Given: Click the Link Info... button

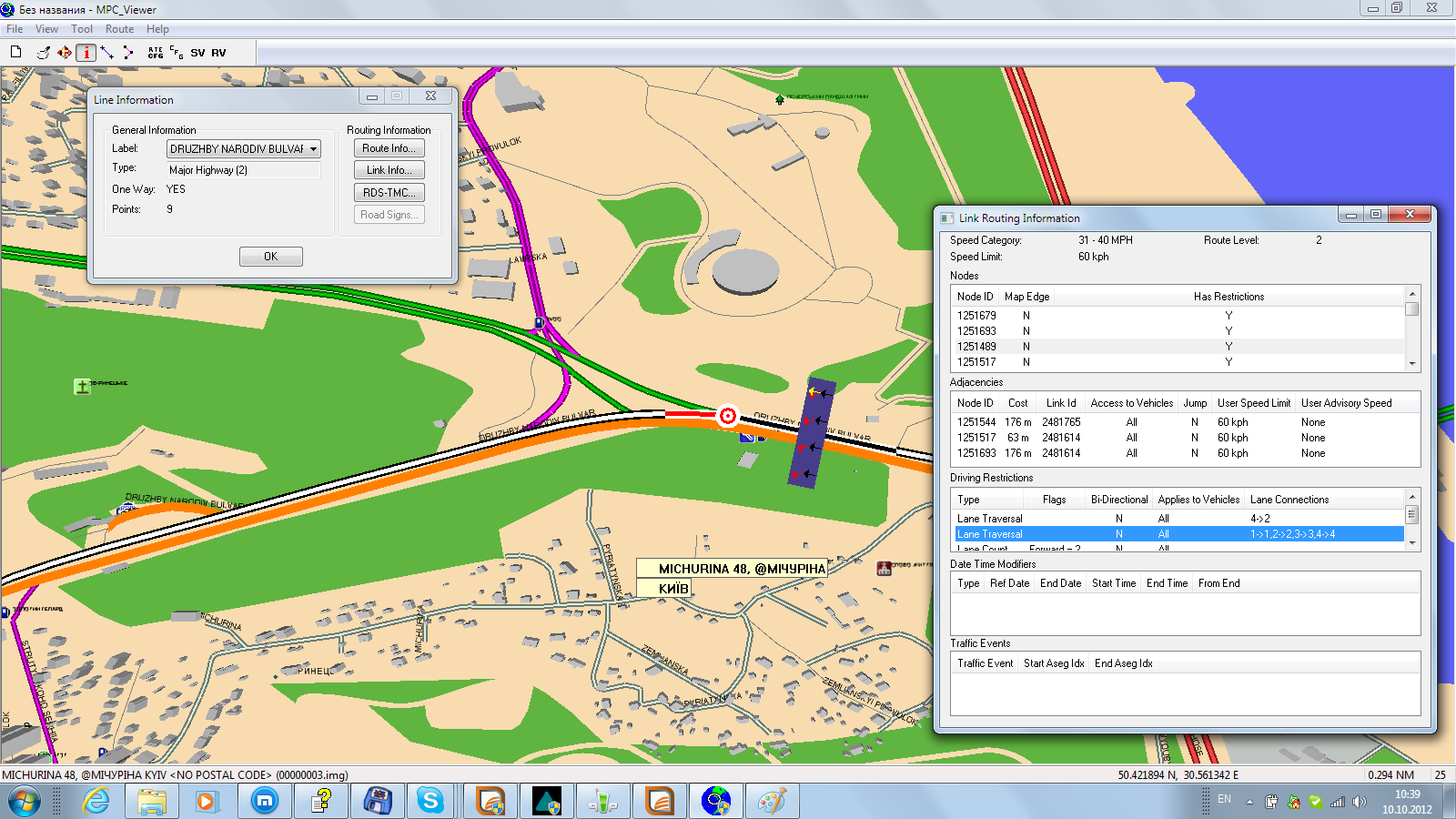Looking at the screenshot, I should pos(389,170).
